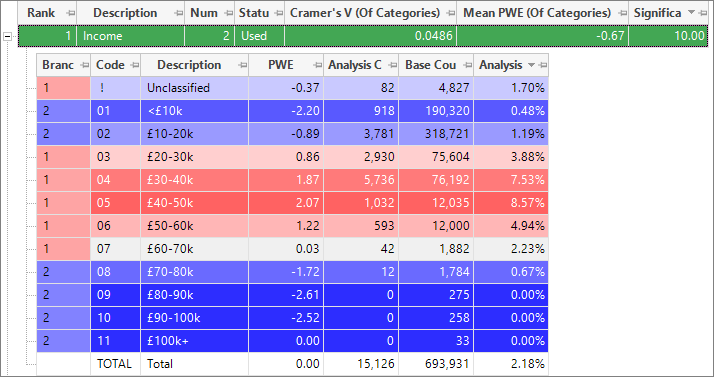Viewport: 714px width, 377px height.
Task: Pin the Mean PWE column
Action: click(x=622, y=13)
